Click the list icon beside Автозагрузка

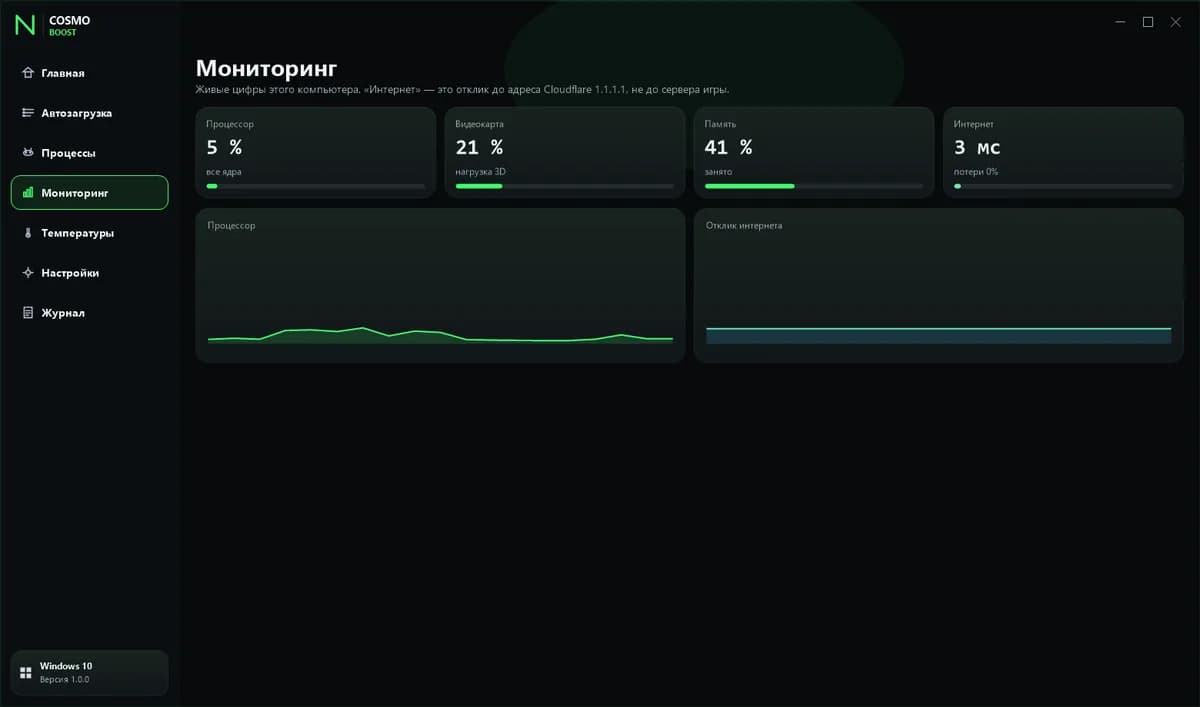click(x=28, y=113)
